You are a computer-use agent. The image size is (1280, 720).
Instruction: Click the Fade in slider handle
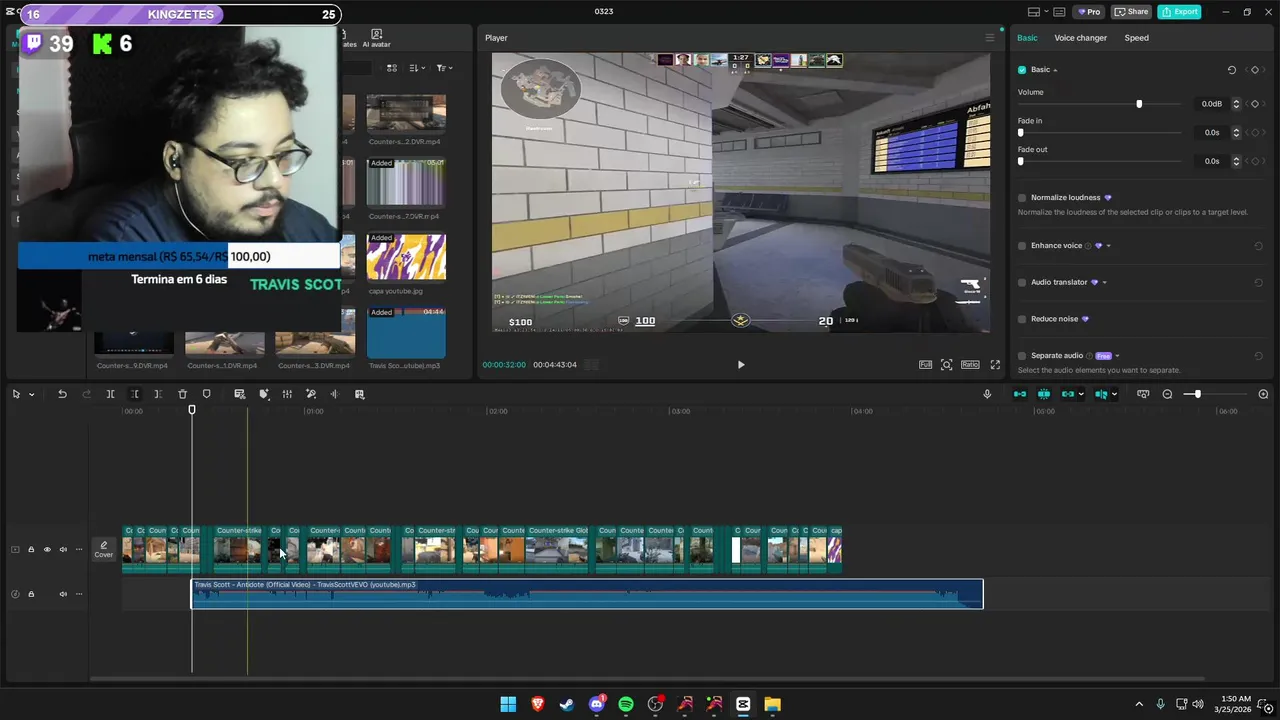click(1021, 132)
